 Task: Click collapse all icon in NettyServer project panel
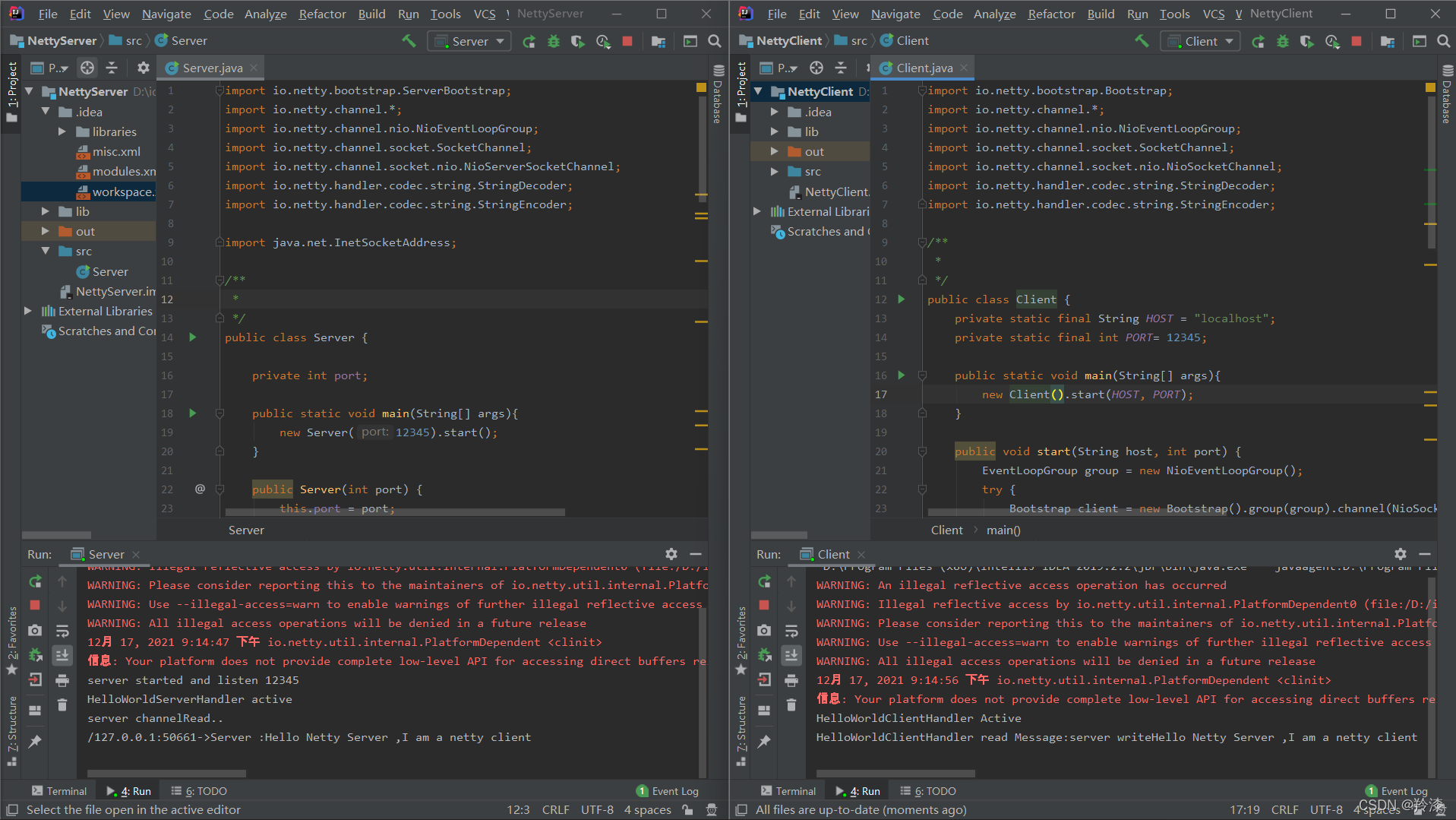[112, 68]
